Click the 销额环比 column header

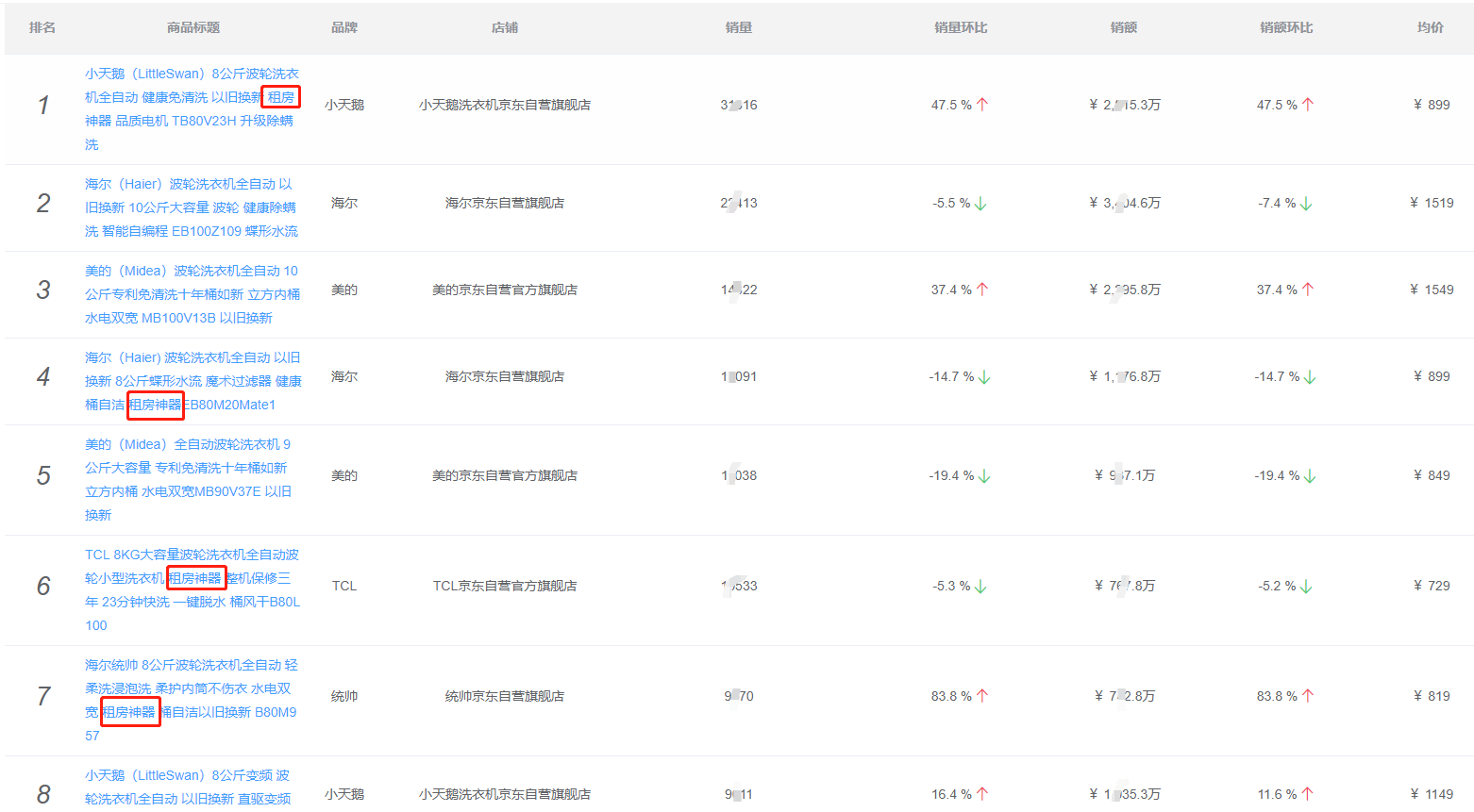[x=1286, y=27]
